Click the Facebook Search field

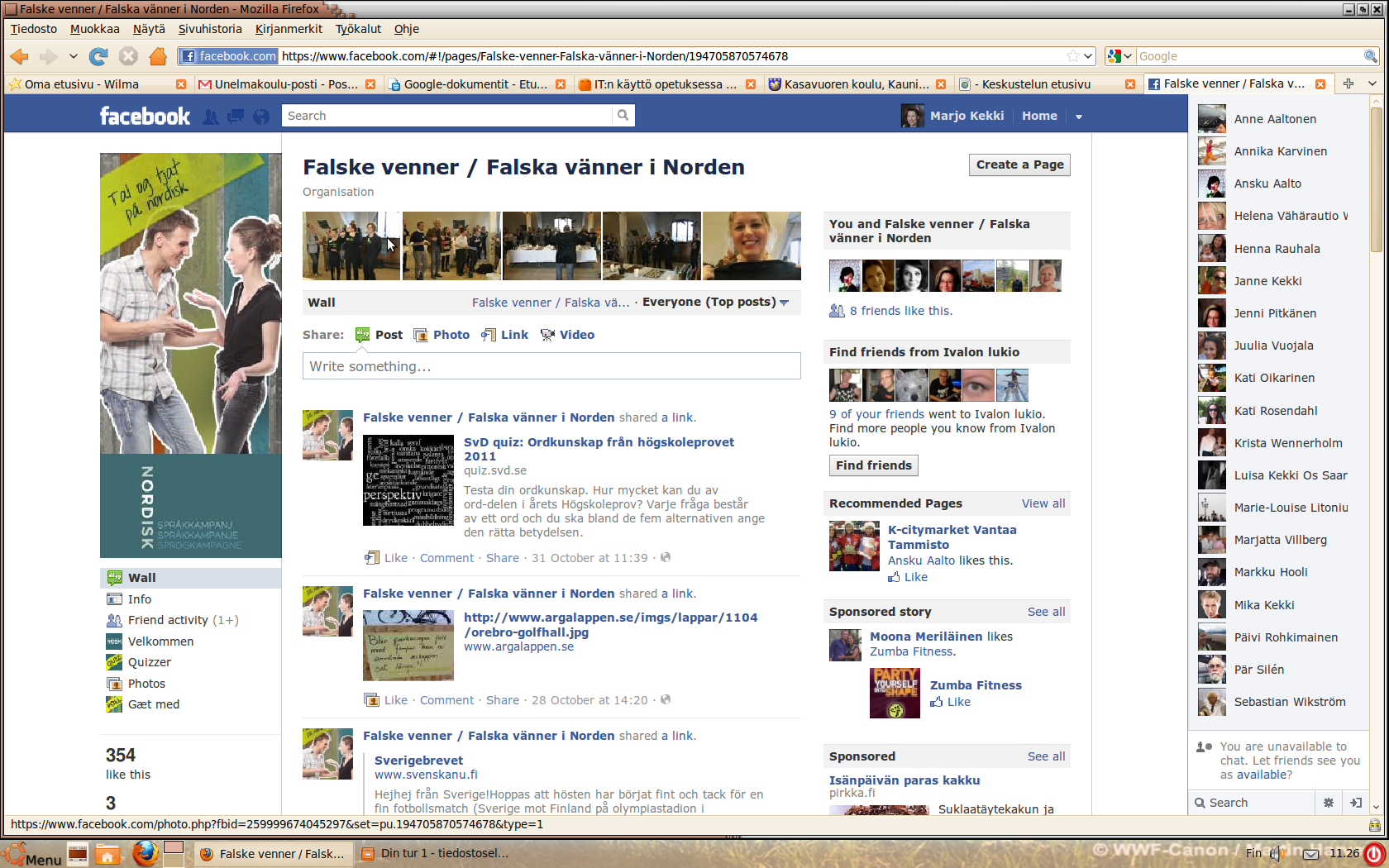(447, 116)
